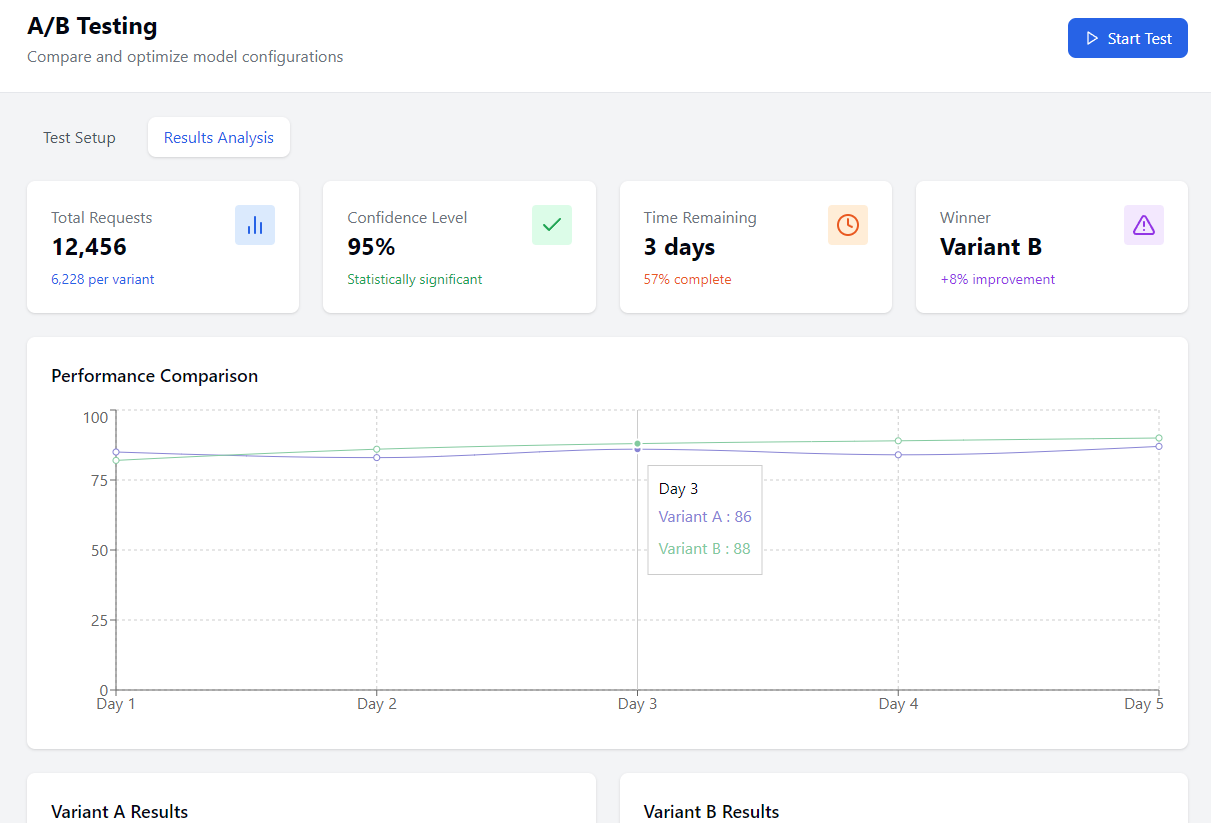Open the Results Analysis tab
The image size is (1211, 823).
tap(218, 138)
